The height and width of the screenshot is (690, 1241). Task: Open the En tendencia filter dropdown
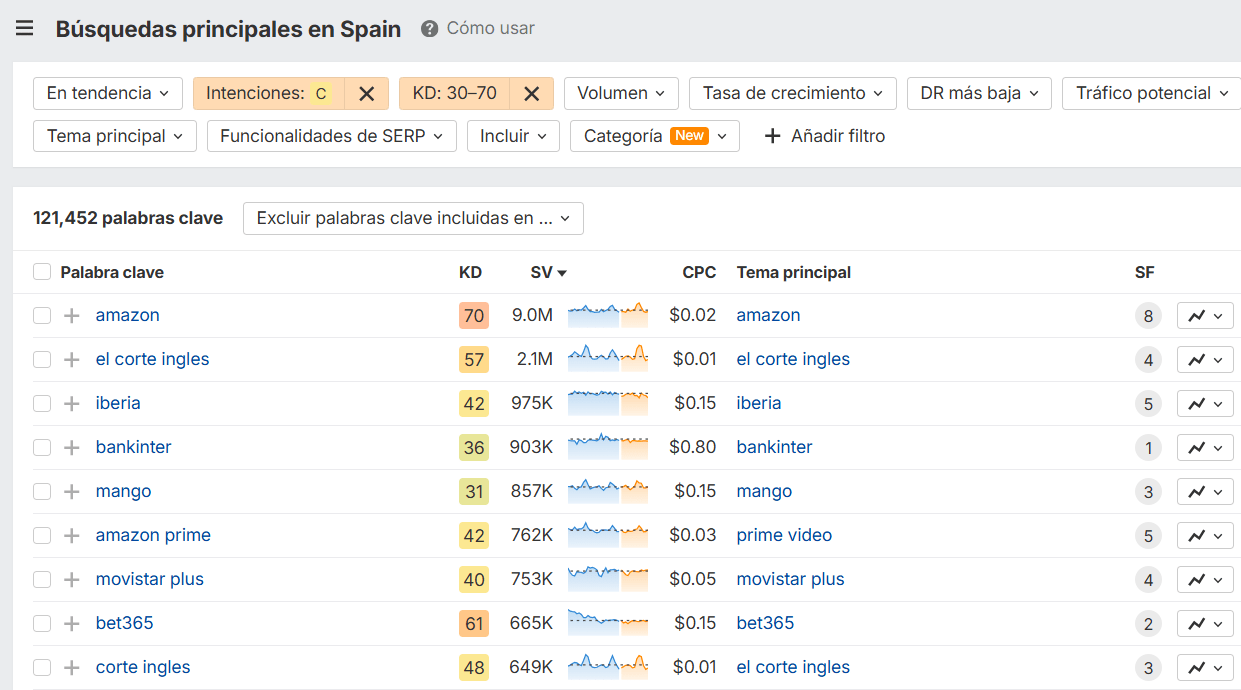[x=108, y=93]
